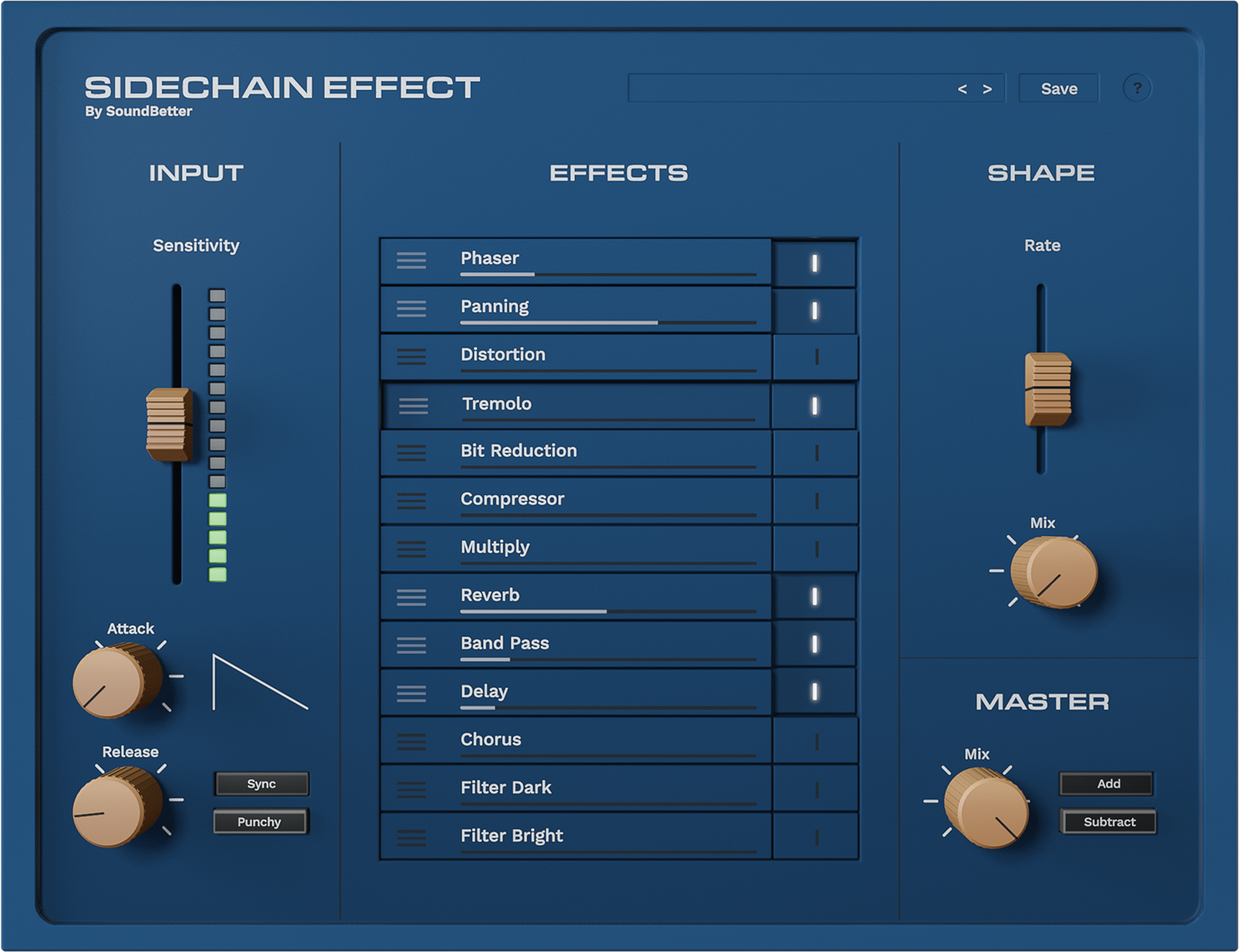Click the drag handle of the Delay row
This screenshot has width=1239, height=952.
coord(411,693)
